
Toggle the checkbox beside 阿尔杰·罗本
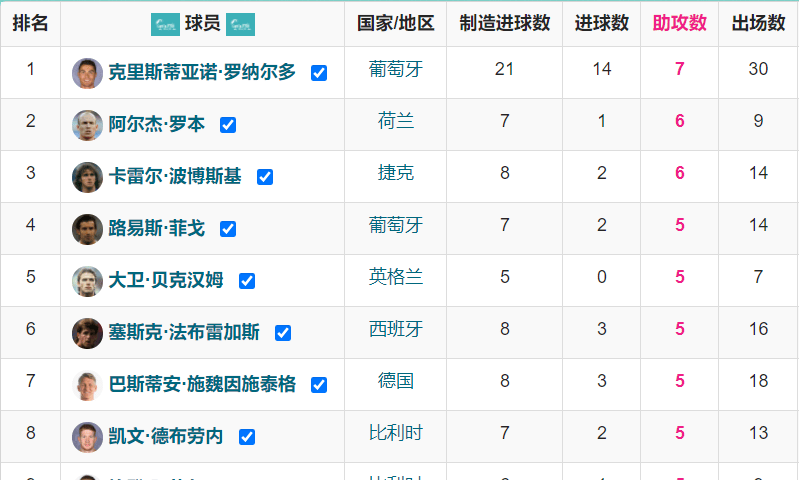(228, 125)
